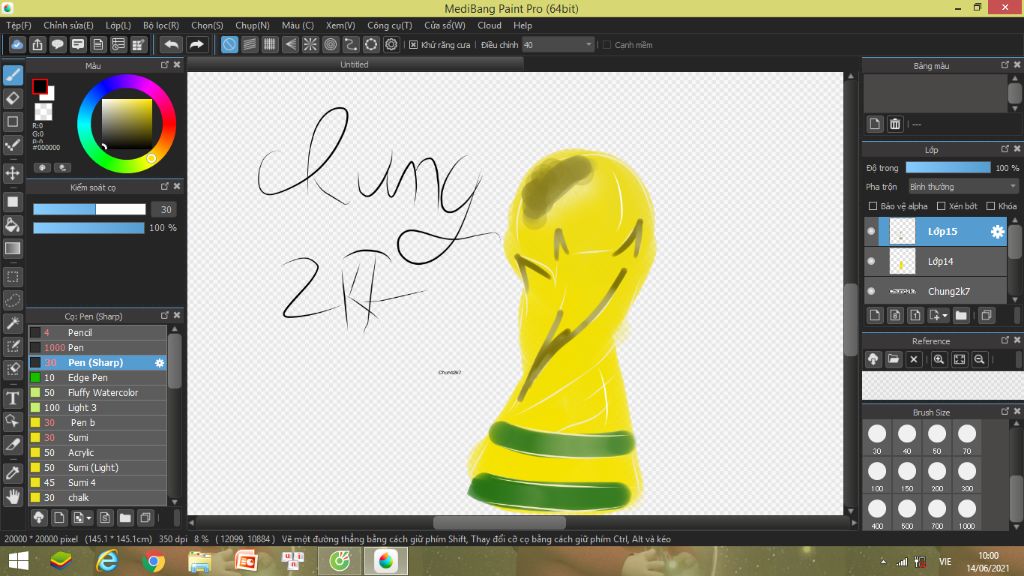This screenshot has height=576, width=1024.
Task: Toggle Khử răng cưa checkbox
Action: click(x=413, y=44)
